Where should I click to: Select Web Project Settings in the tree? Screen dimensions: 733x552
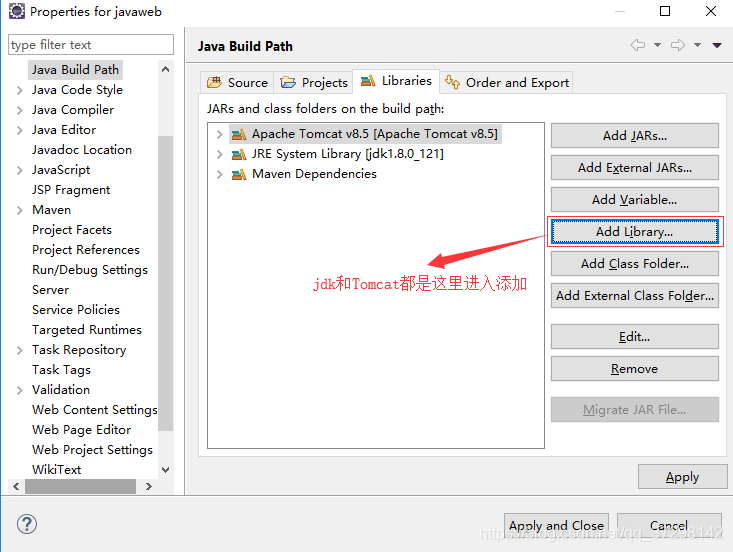tap(93, 450)
